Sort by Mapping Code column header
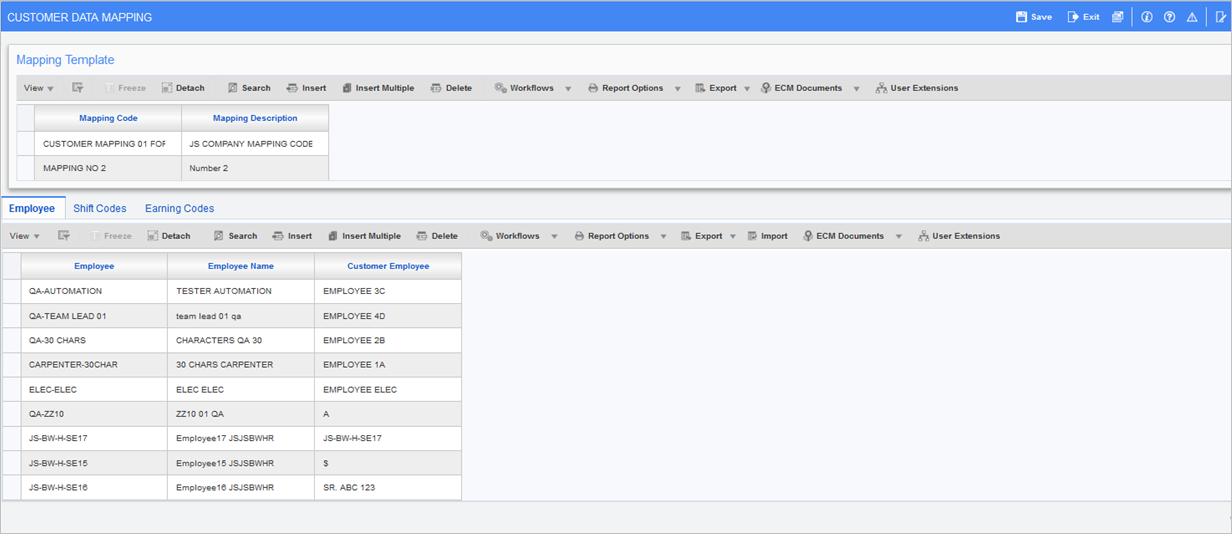 108,118
